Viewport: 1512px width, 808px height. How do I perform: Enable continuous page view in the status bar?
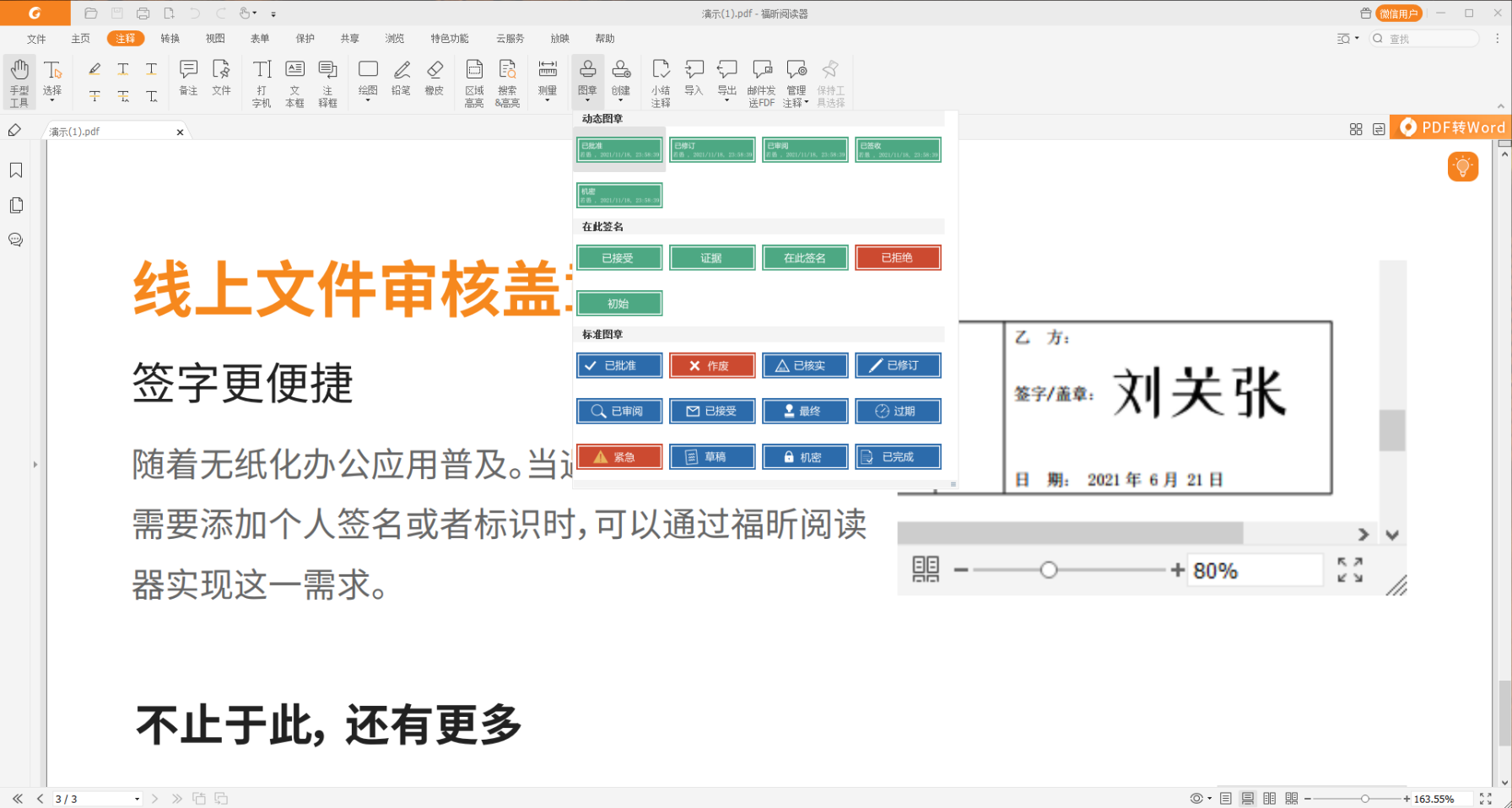pyautogui.click(x=1249, y=797)
